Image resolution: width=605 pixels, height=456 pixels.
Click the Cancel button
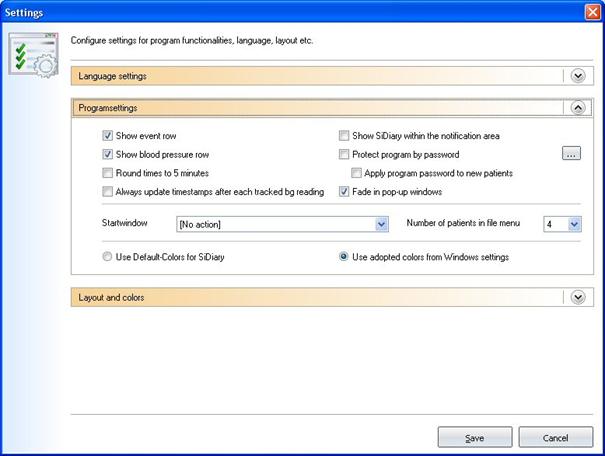tap(555, 438)
